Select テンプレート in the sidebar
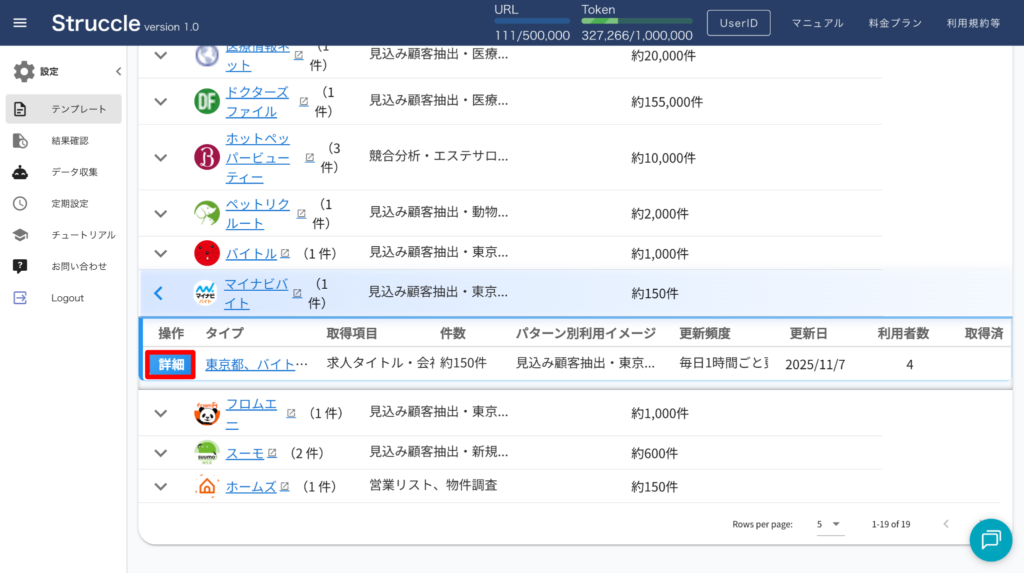1024x573 pixels. [63, 109]
